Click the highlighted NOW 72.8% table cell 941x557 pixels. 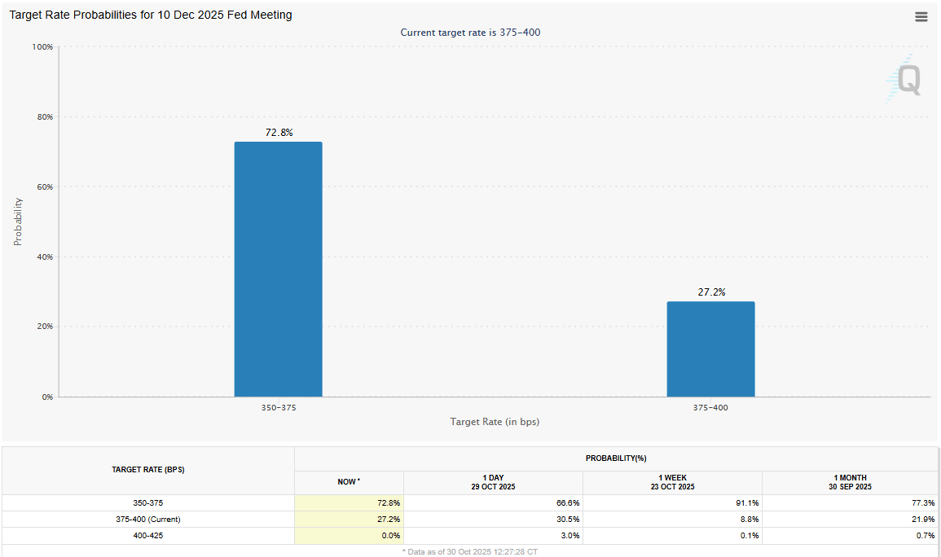tap(349, 502)
